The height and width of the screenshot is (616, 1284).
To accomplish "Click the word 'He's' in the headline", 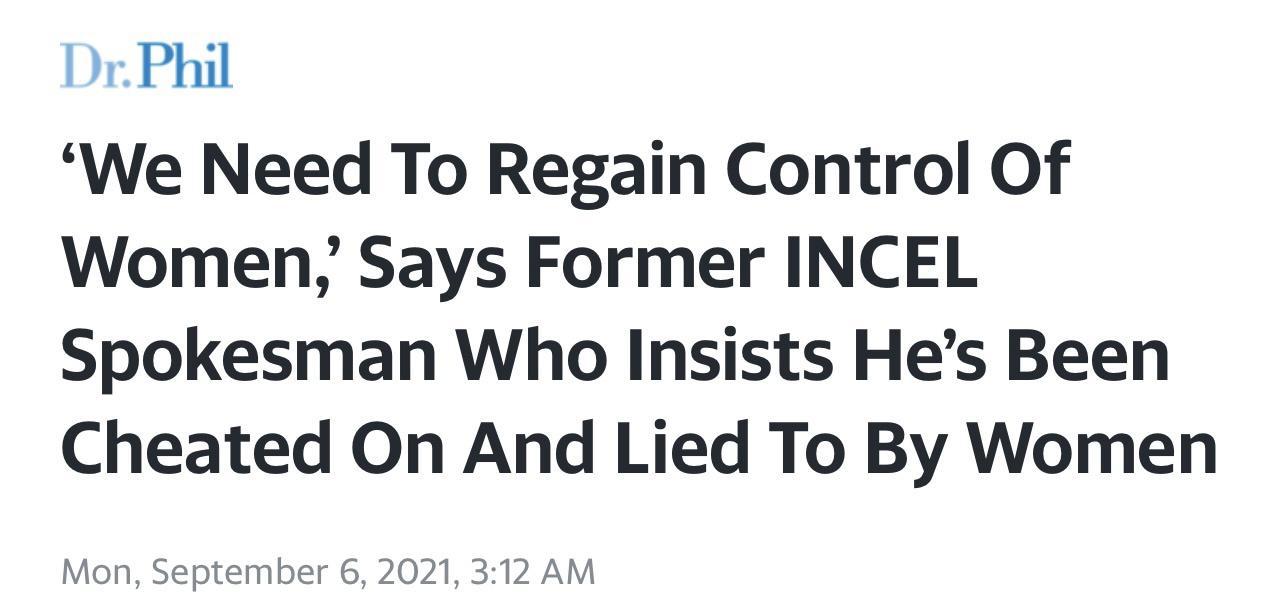I will click(922, 355).
